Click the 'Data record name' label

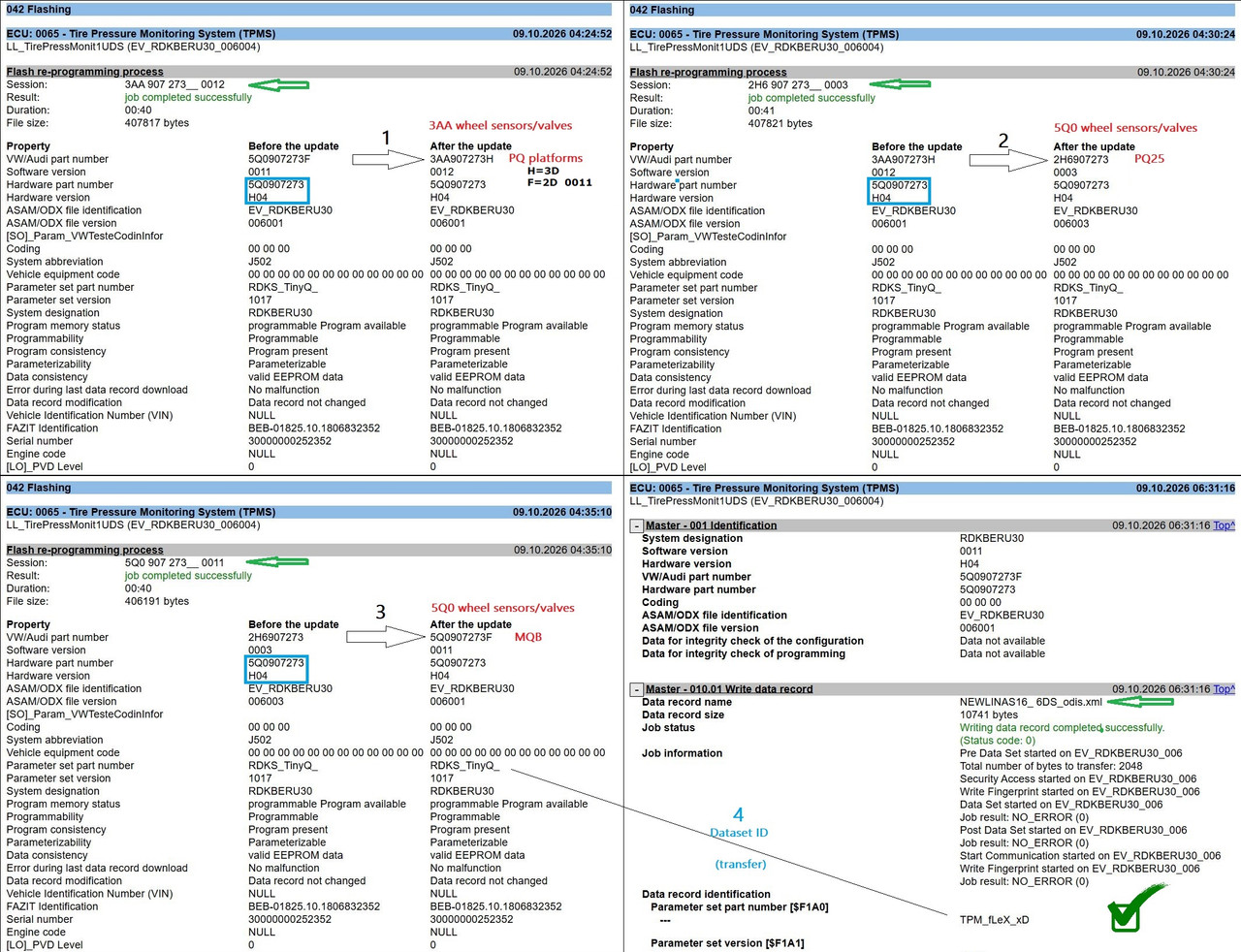tap(686, 703)
